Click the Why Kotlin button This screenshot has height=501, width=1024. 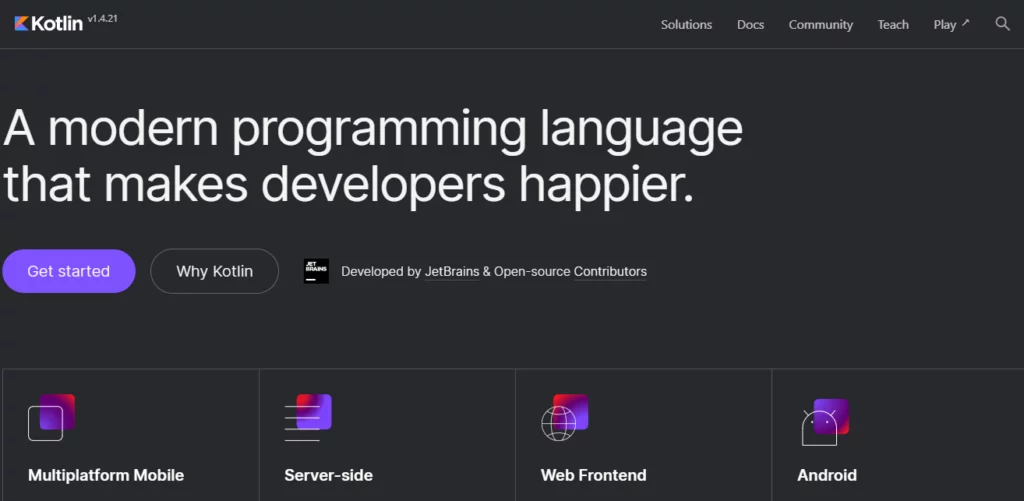pos(214,271)
